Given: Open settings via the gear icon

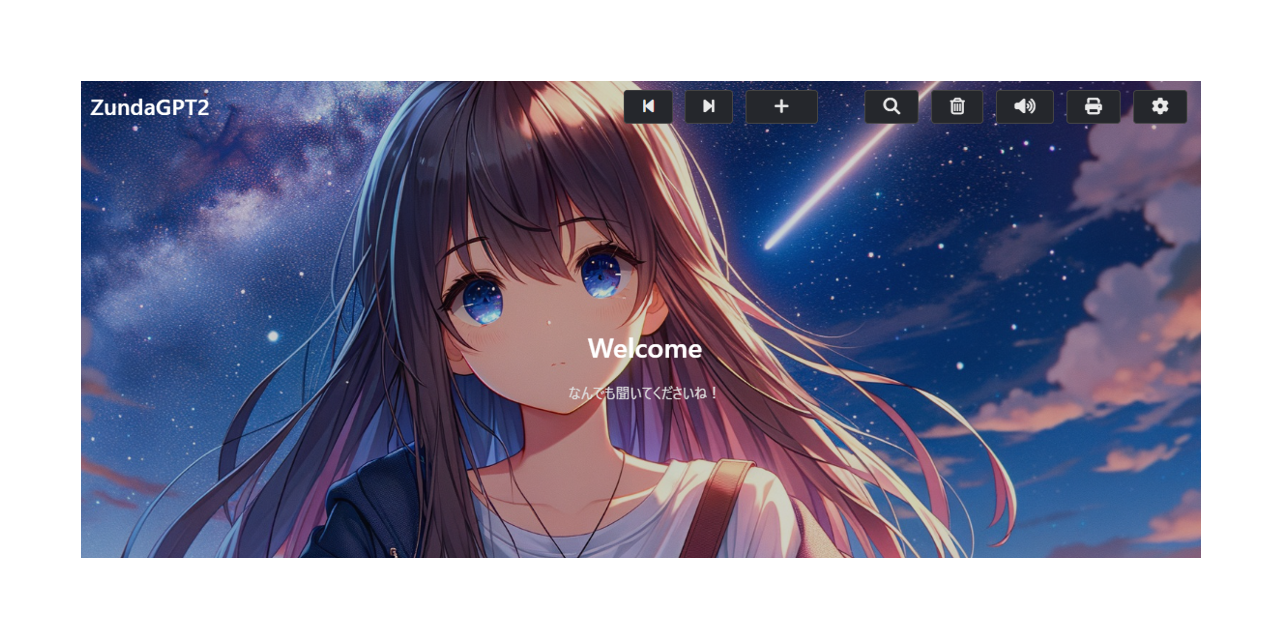Looking at the screenshot, I should (x=1160, y=107).
